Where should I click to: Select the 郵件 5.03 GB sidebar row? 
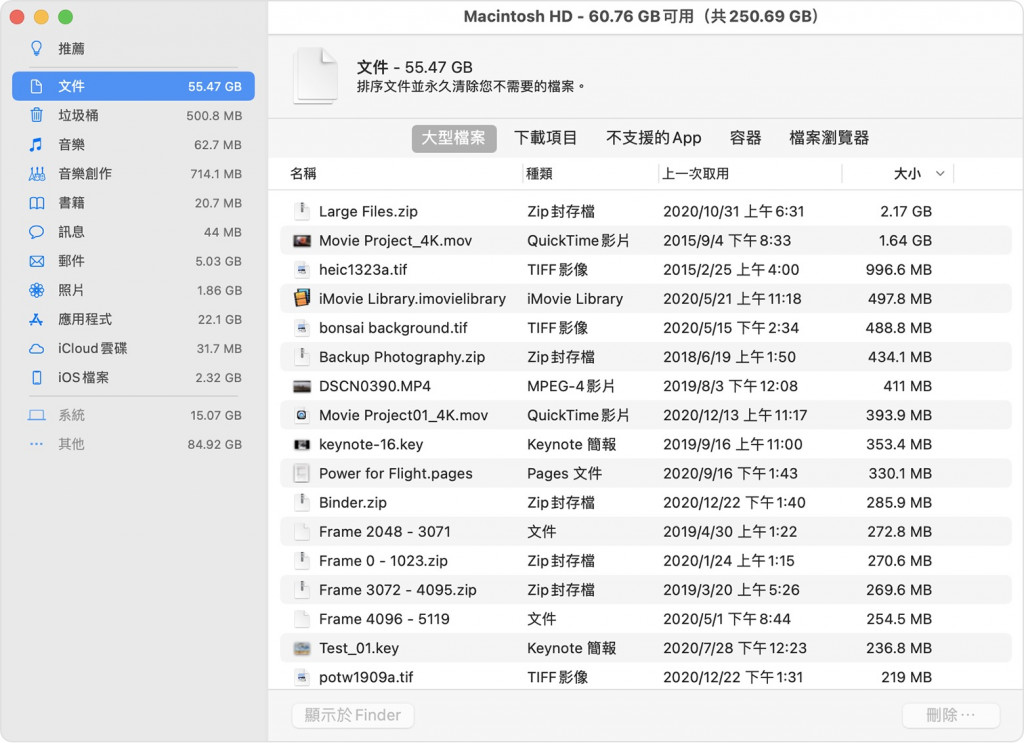tap(133, 261)
